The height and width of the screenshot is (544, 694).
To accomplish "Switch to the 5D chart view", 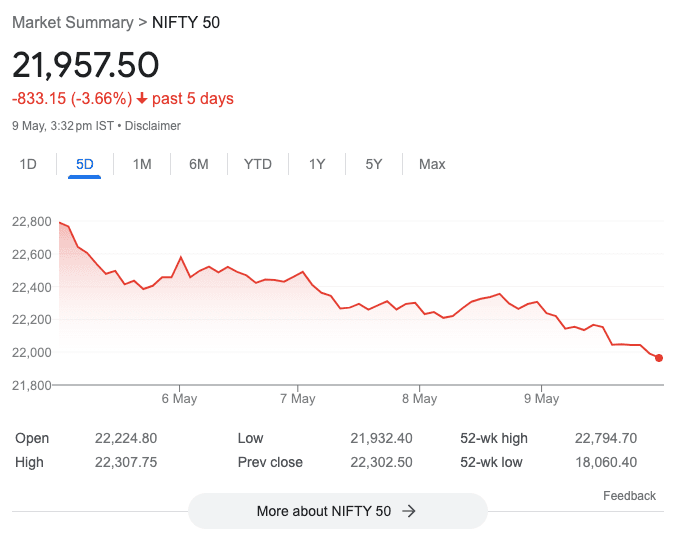I will [85, 164].
